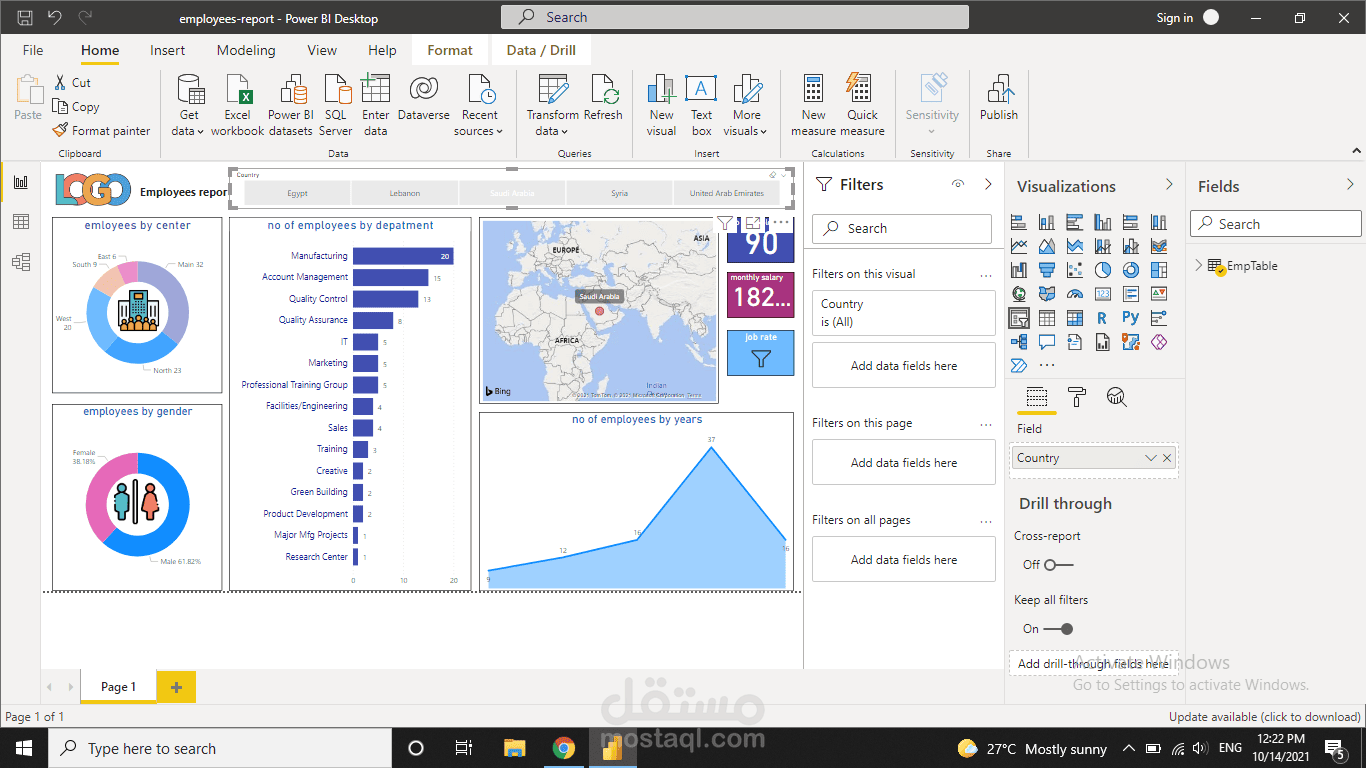The width and height of the screenshot is (1366, 768).
Task: Create a New measure
Action: [x=814, y=105]
